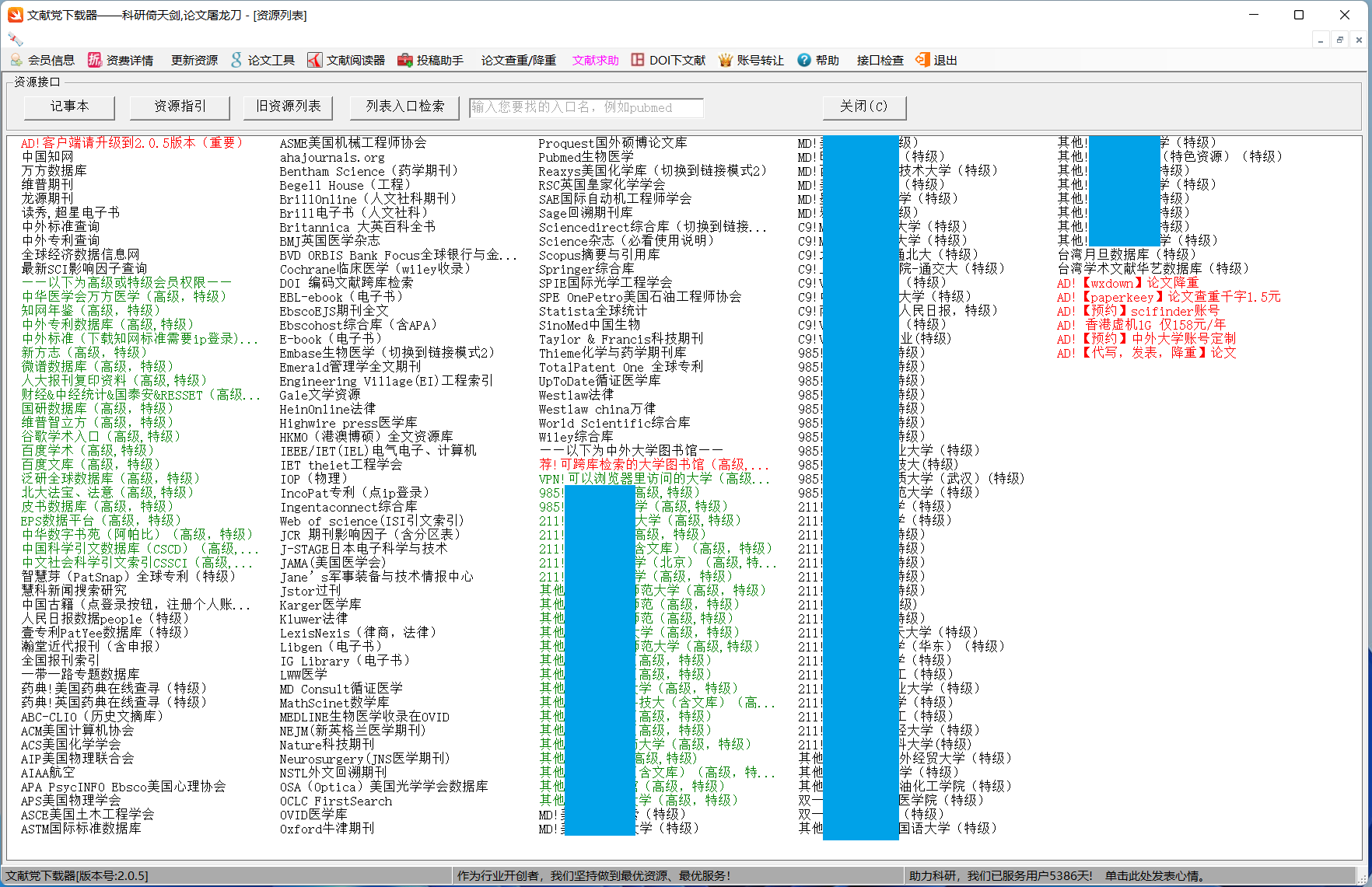The width and height of the screenshot is (1372, 887).
Task: Select the 文献求助 menu item
Action: point(596,60)
